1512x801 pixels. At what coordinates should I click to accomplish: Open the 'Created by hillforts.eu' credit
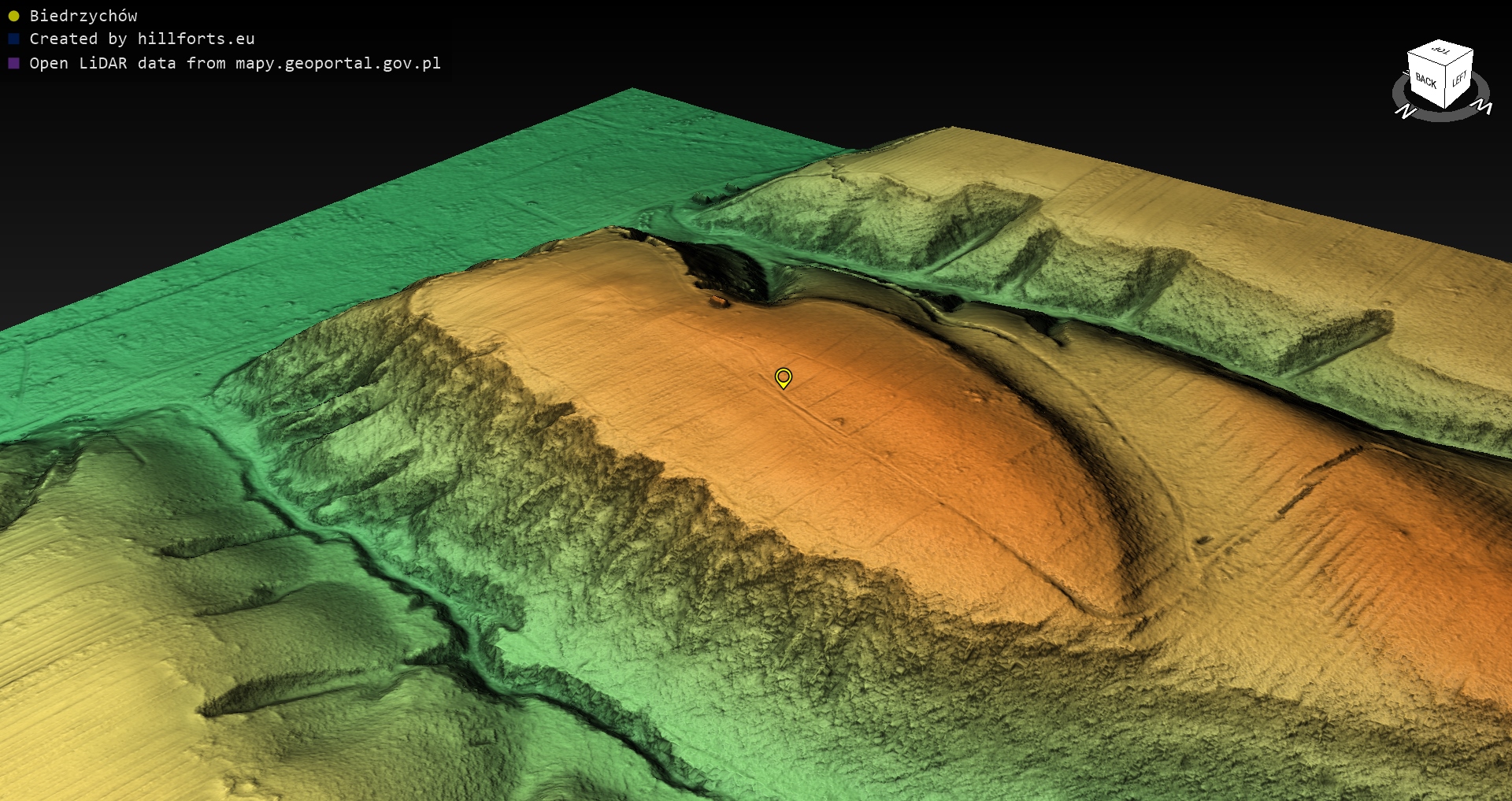coord(142,39)
